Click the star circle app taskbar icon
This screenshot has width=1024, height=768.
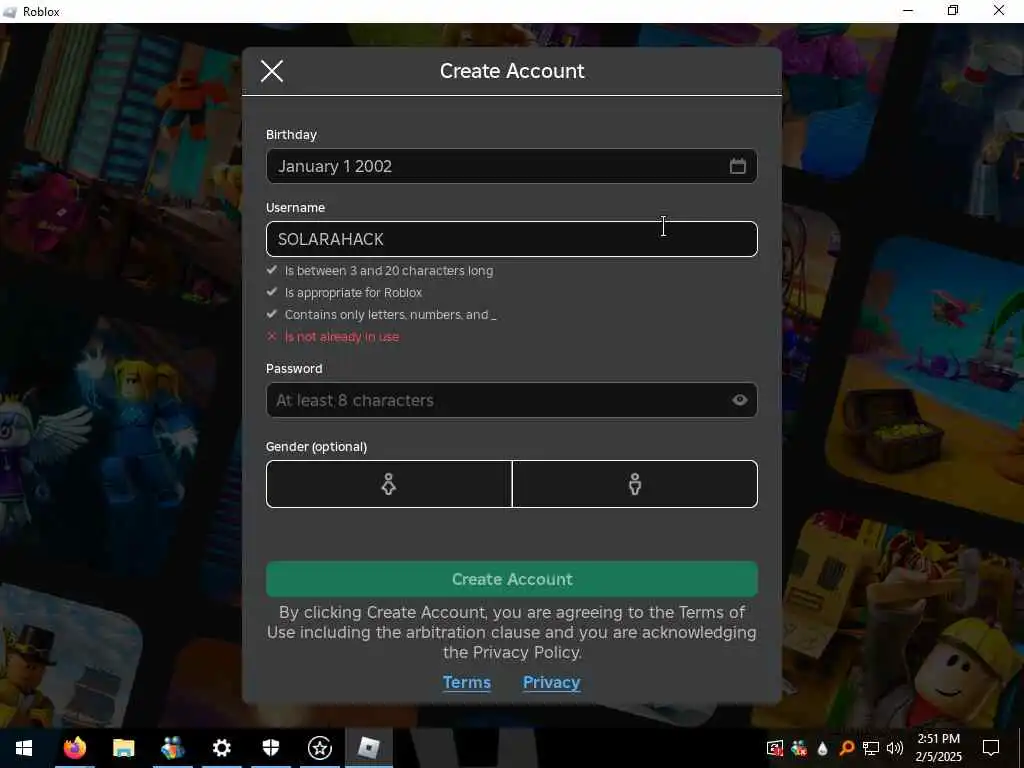(319, 748)
